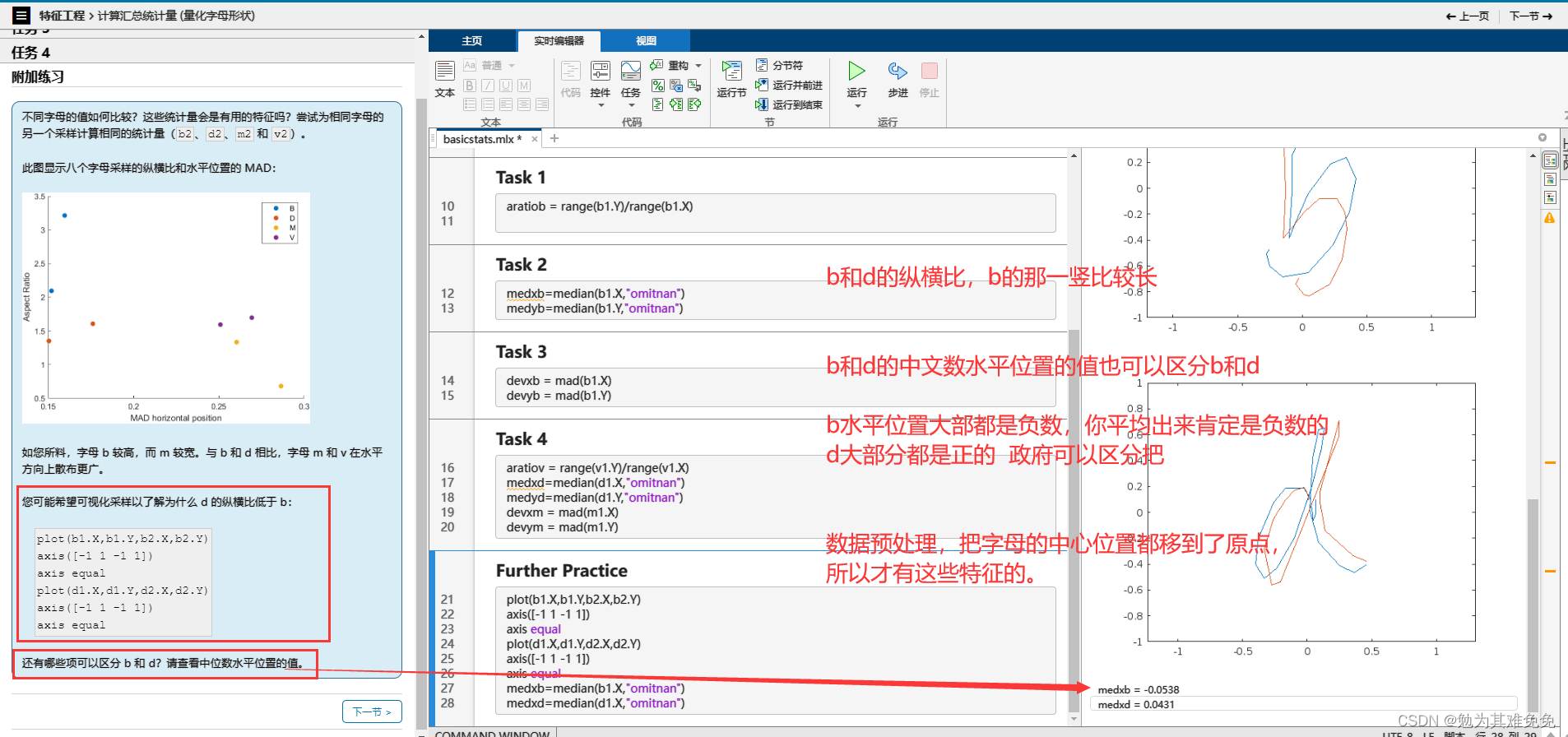Open the 特征工程 breadcrumb link
This screenshot has width=1568, height=737.
point(62,16)
